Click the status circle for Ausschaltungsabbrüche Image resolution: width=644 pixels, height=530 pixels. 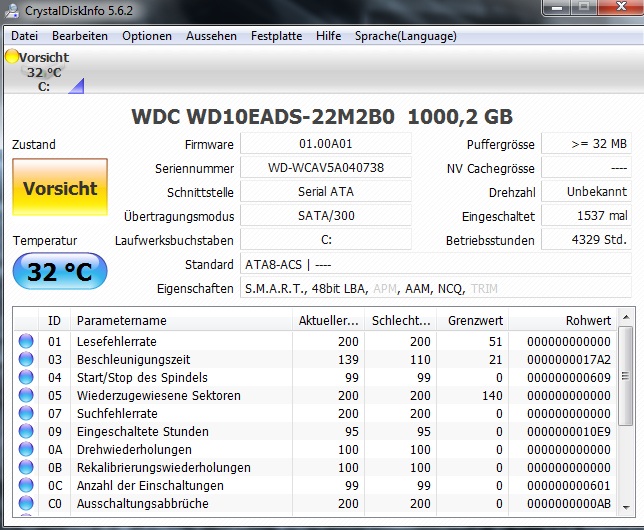point(26,503)
